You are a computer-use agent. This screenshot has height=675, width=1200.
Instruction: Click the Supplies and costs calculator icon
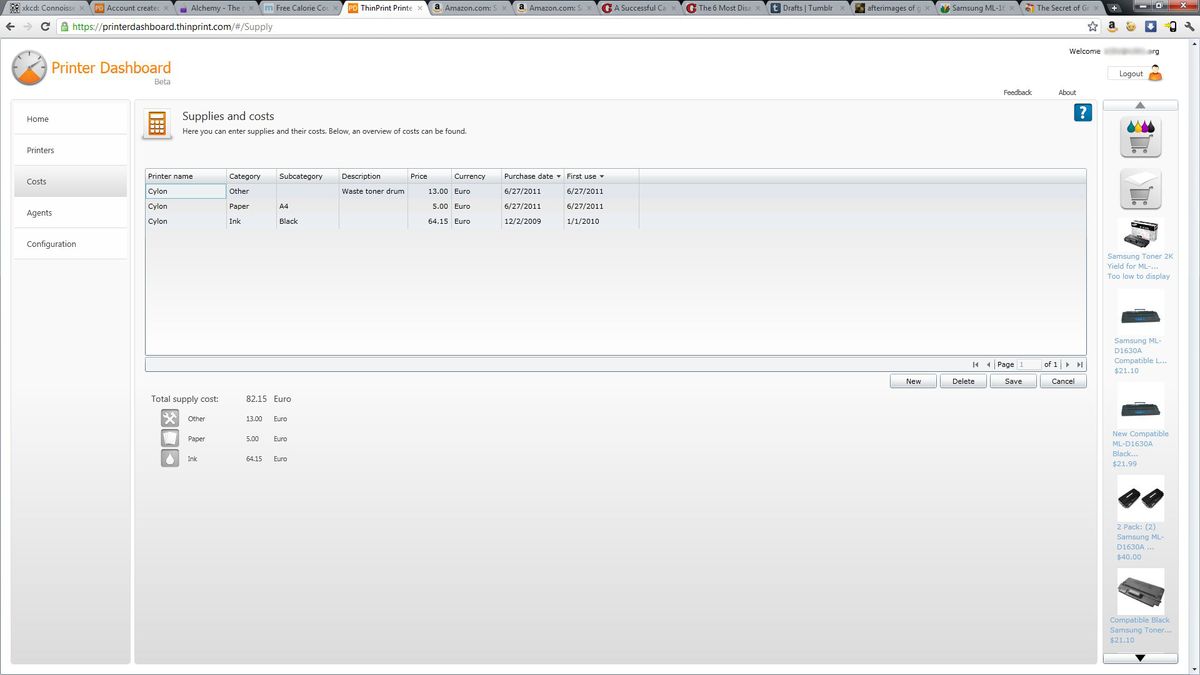(157, 123)
